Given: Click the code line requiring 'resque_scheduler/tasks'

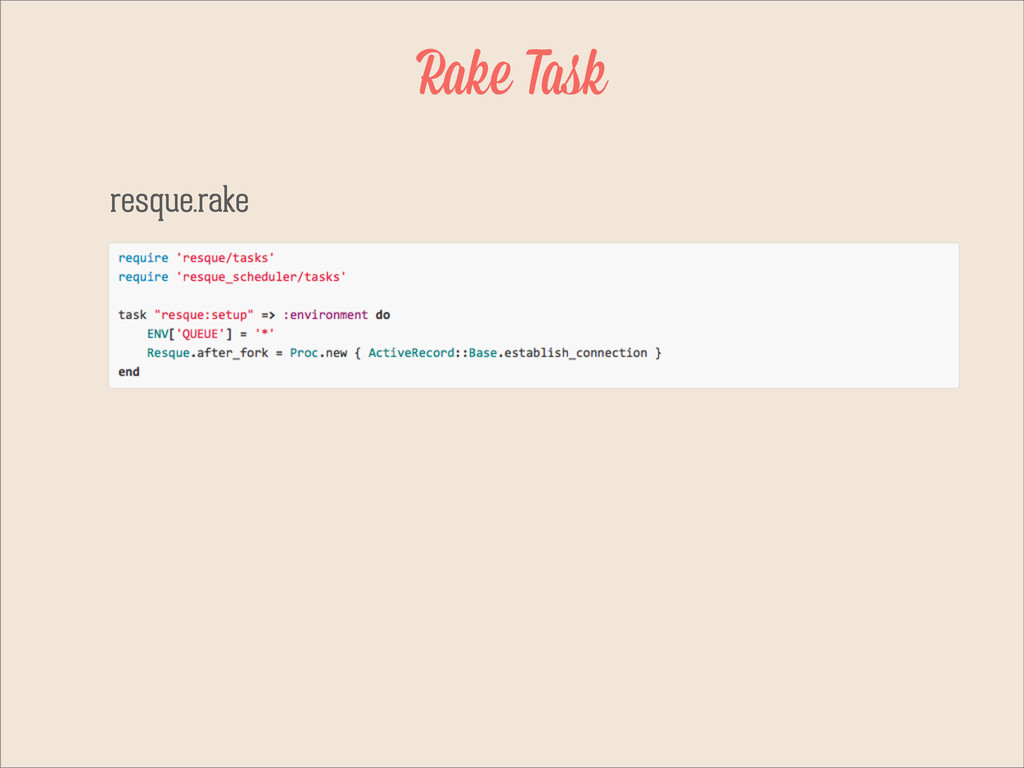Looking at the screenshot, I should (232, 277).
